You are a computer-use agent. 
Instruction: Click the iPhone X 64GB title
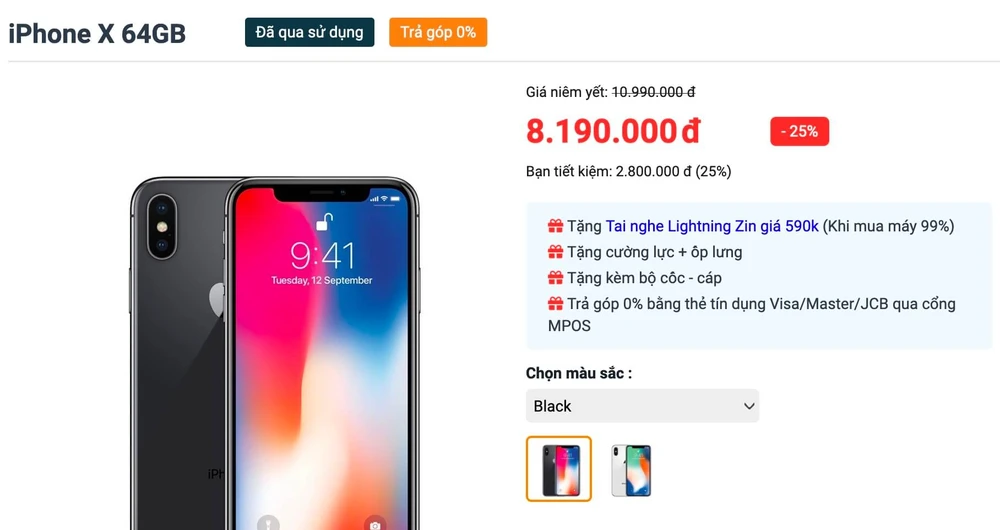point(97,33)
